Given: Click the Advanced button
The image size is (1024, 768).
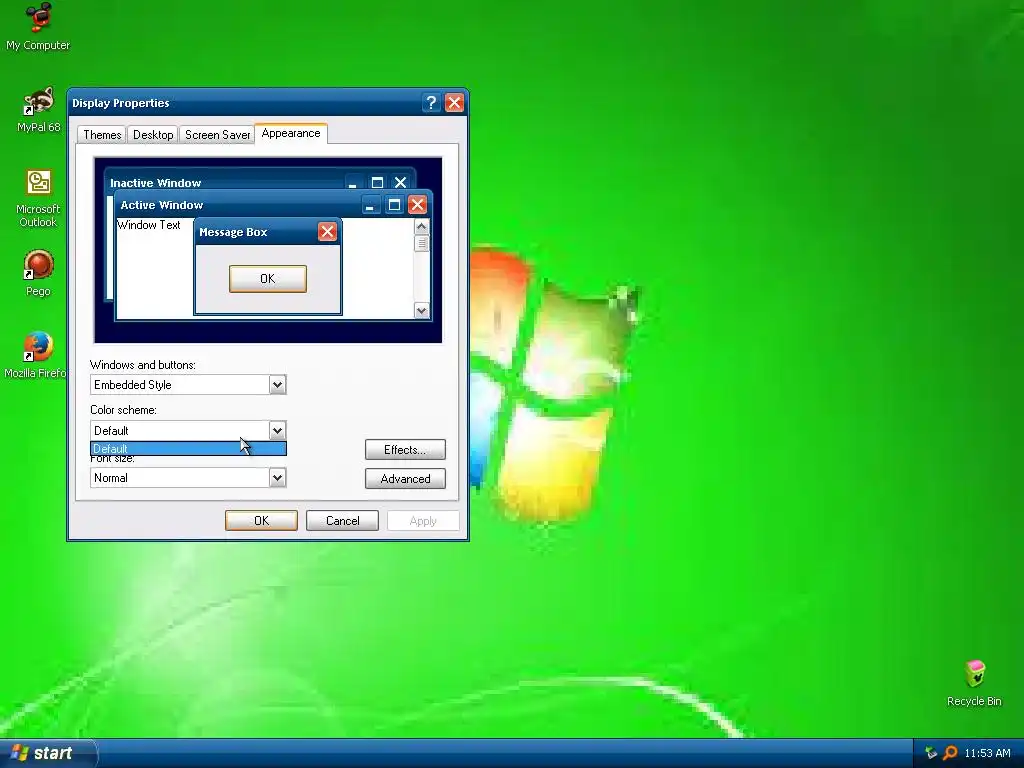Looking at the screenshot, I should click(x=405, y=479).
